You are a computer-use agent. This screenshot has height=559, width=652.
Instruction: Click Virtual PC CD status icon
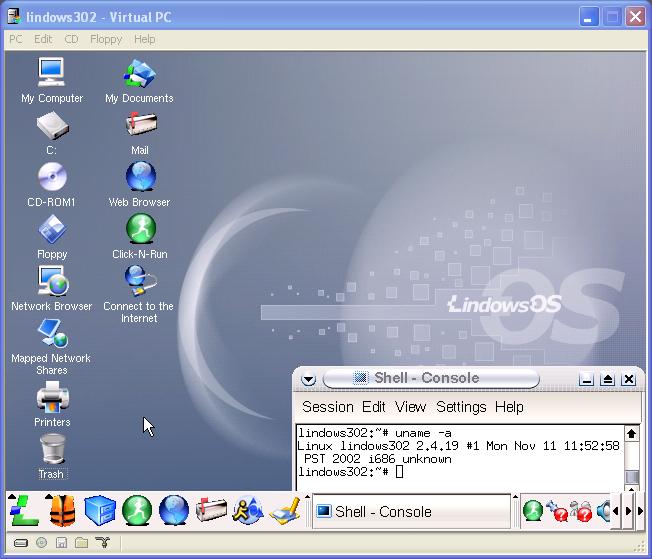click(x=42, y=542)
